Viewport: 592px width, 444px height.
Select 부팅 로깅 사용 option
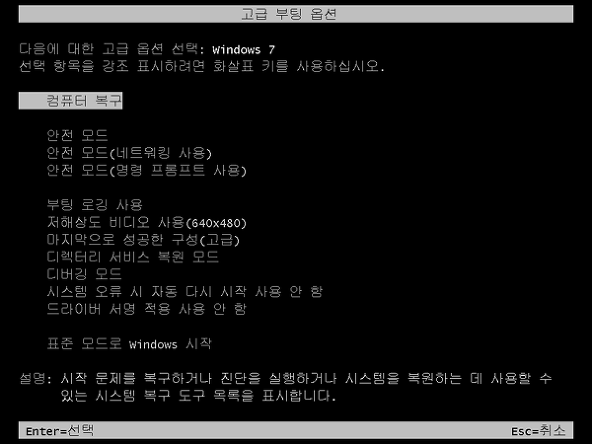95,205
